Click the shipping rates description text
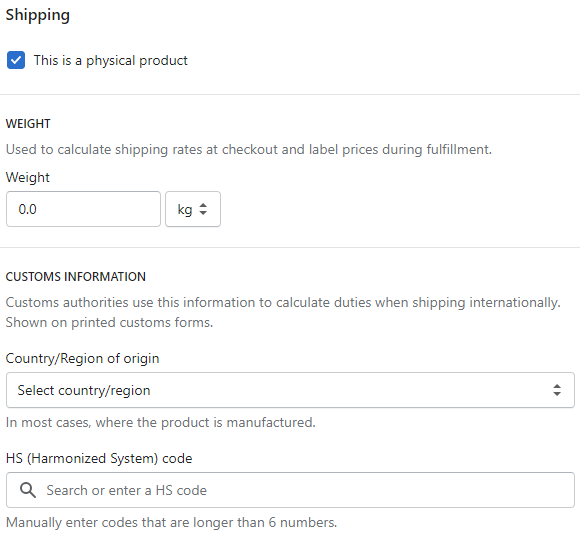This screenshot has width=580, height=541. 249,149
